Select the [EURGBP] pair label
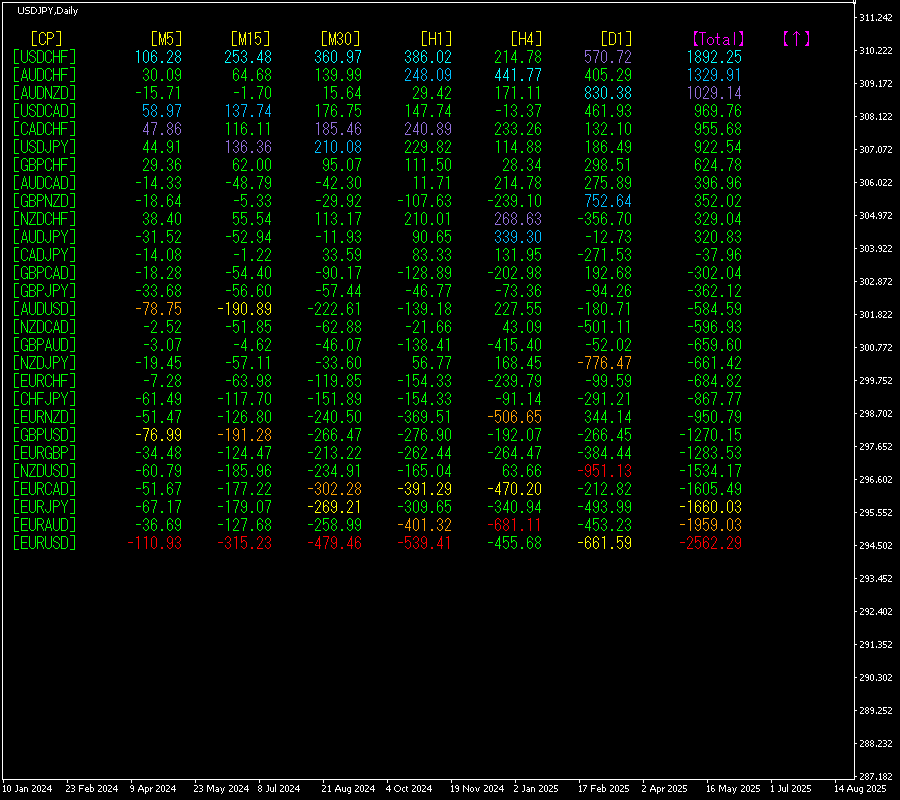 tap(44, 453)
